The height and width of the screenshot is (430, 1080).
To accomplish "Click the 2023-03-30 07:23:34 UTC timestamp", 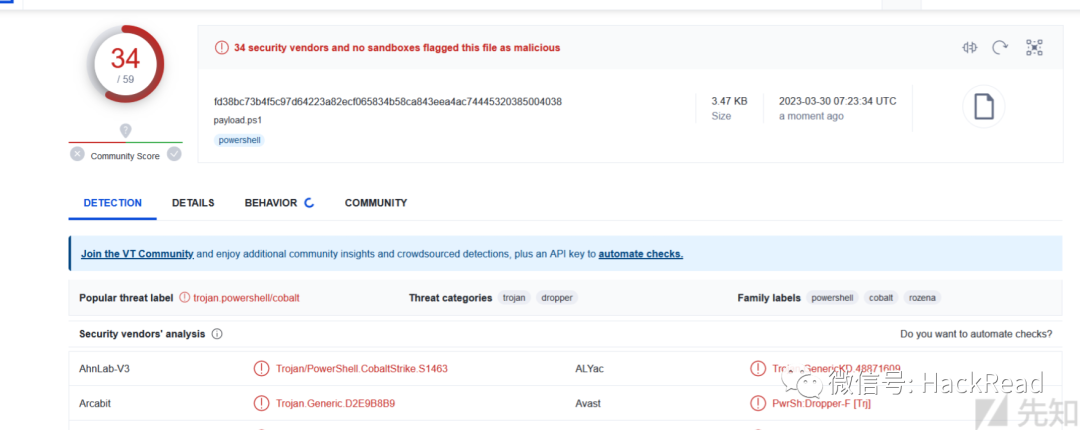I will (x=838, y=101).
